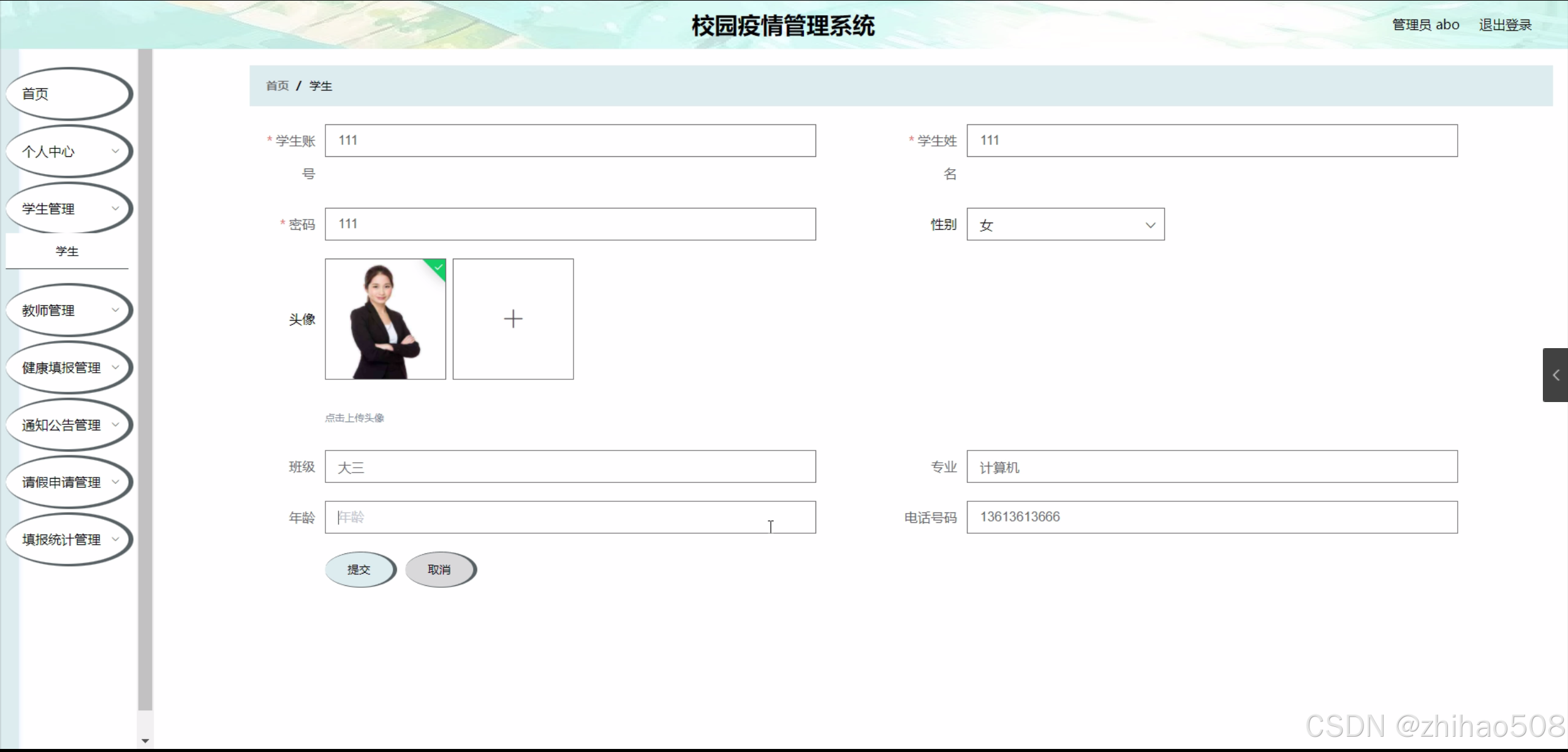Viewport: 1568px width, 752px height.
Task: Click the green checkmark on avatar photo
Action: click(438, 267)
